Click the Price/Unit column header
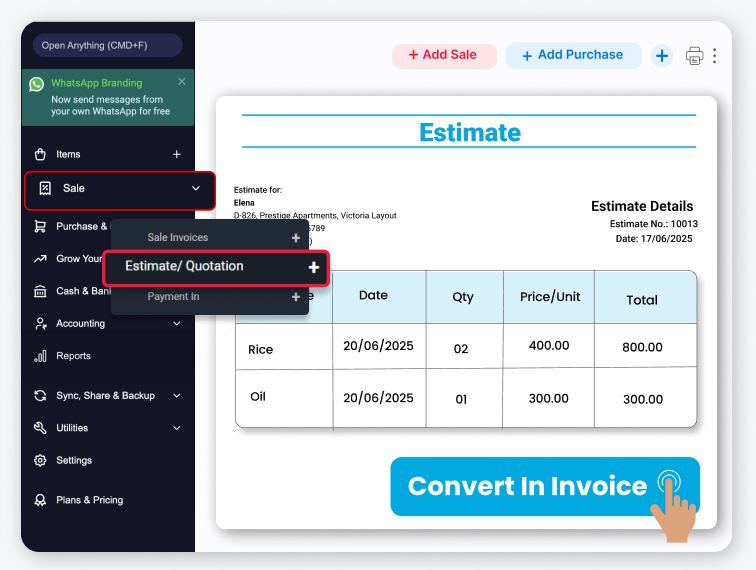756x570 pixels. (x=550, y=297)
